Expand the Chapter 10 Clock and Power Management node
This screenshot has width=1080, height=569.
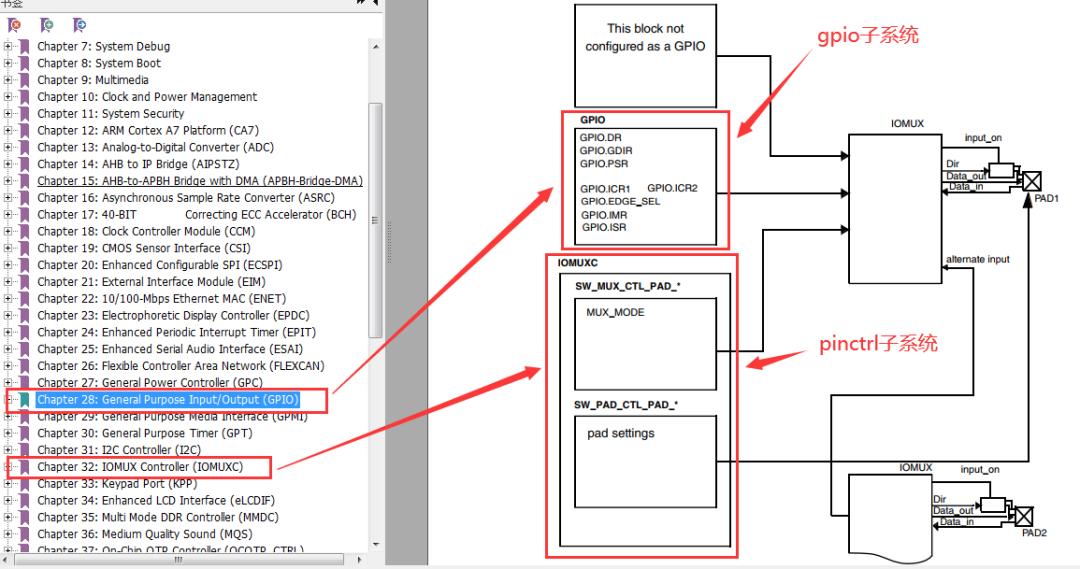click(8, 97)
